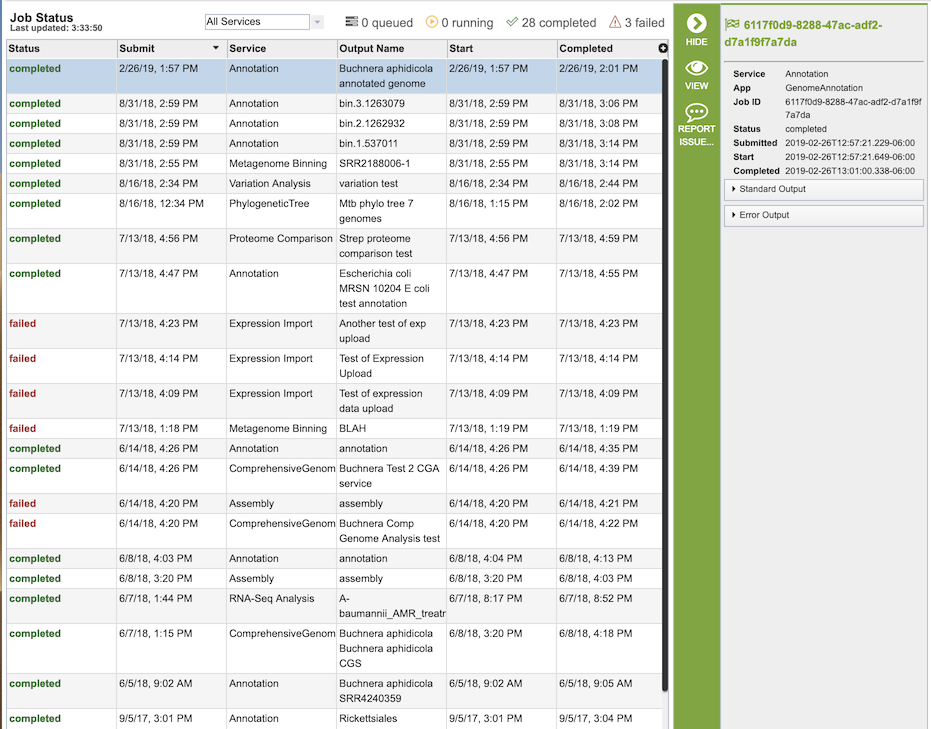Sort by the Completed column header
The height and width of the screenshot is (729, 931).
click(x=607, y=49)
